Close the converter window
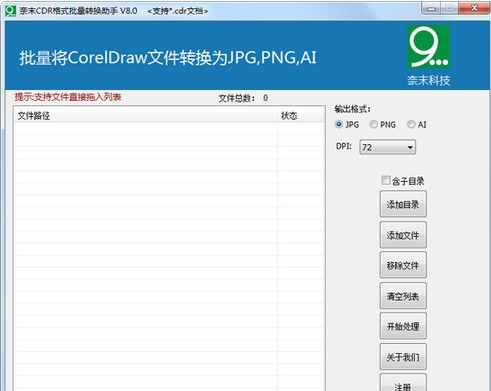 tap(474, 8)
